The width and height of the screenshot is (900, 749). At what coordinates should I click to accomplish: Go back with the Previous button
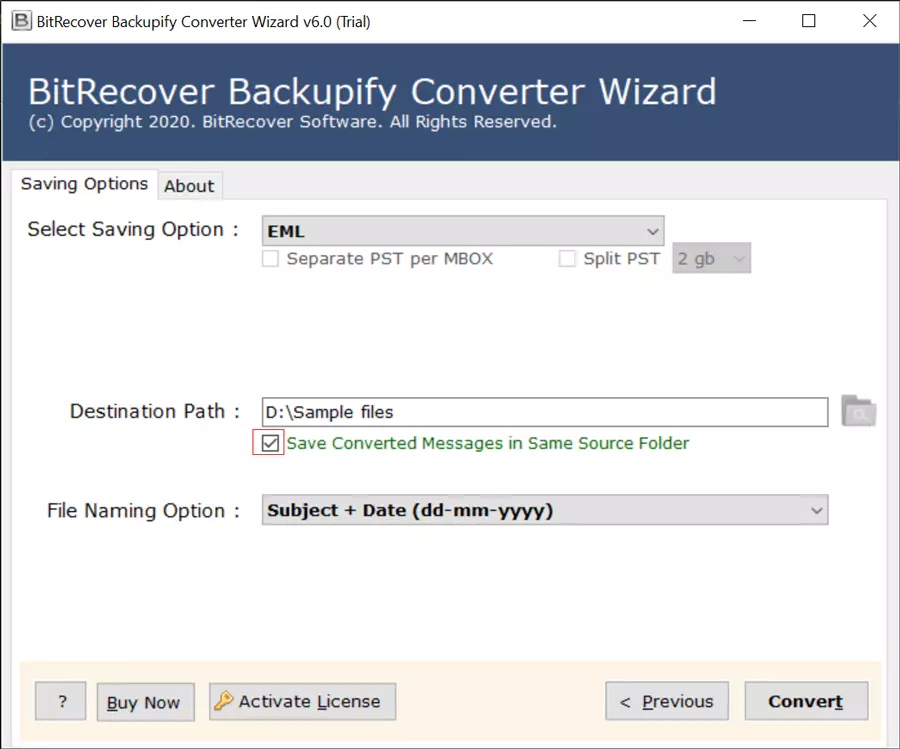point(667,701)
